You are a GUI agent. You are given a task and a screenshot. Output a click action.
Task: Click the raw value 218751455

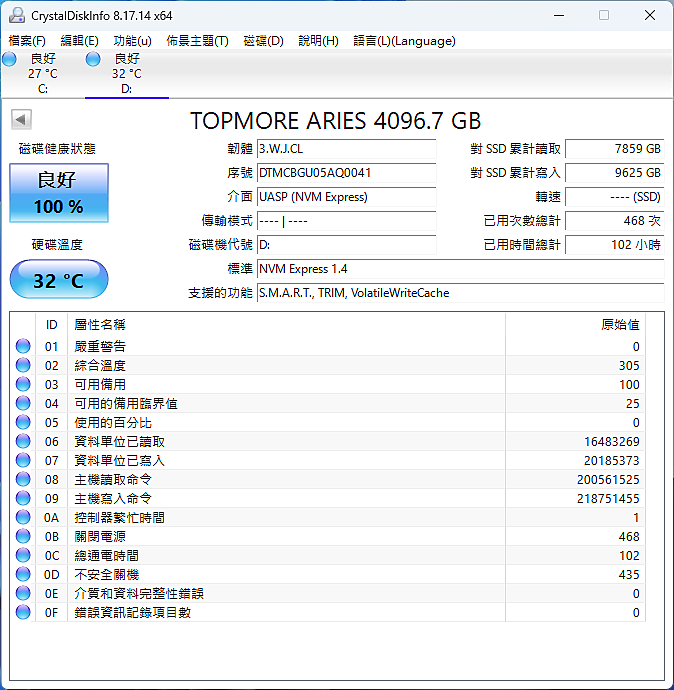(608, 498)
